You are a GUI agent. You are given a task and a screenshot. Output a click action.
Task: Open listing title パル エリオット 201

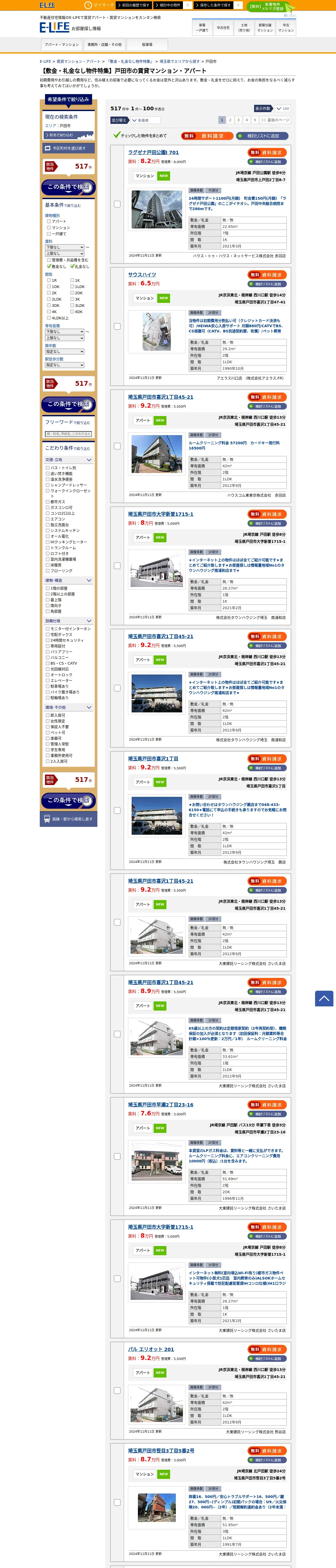tap(151, 1350)
